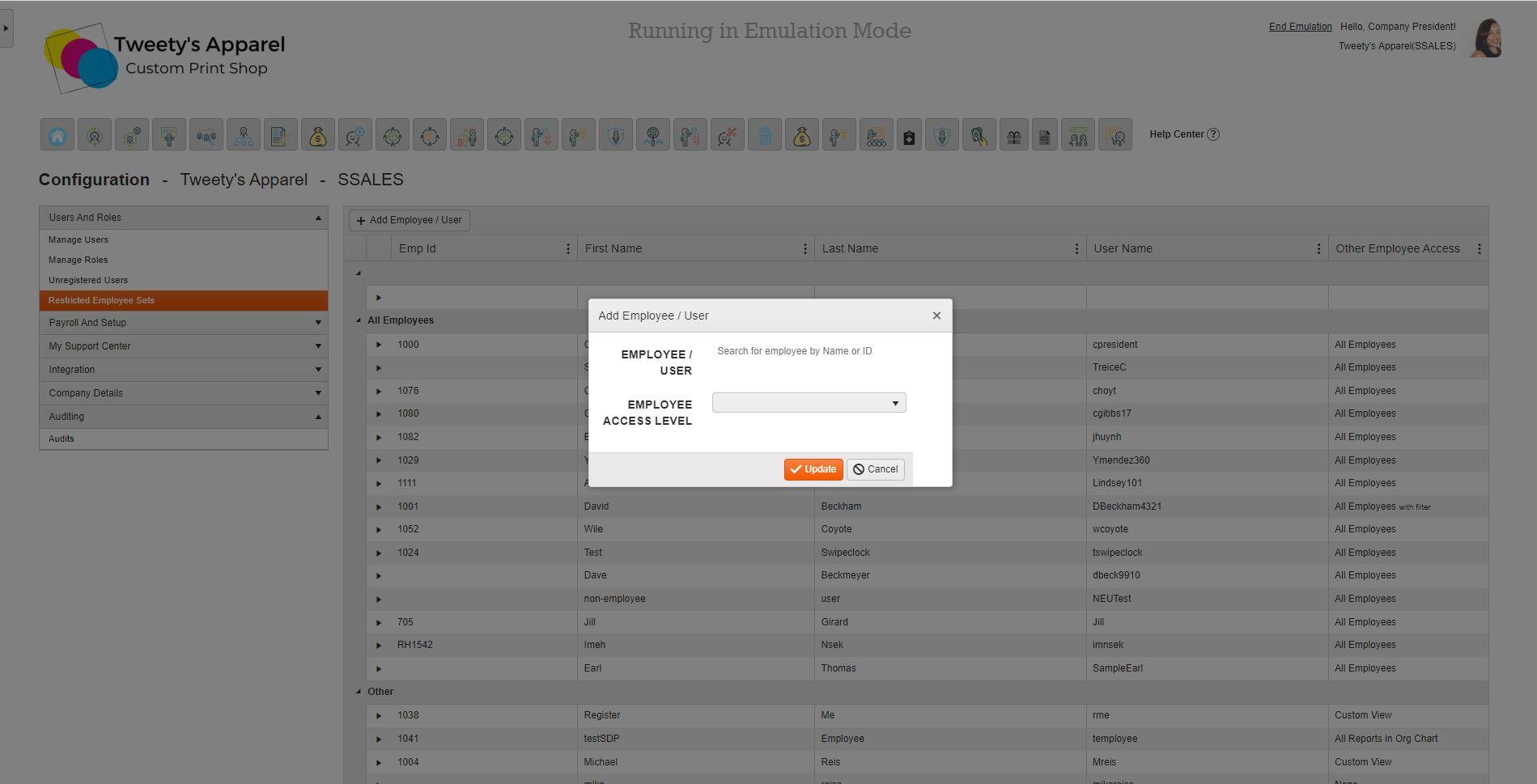Expand row for employee RH1542
1537x784 pixels.
point(379,646)
